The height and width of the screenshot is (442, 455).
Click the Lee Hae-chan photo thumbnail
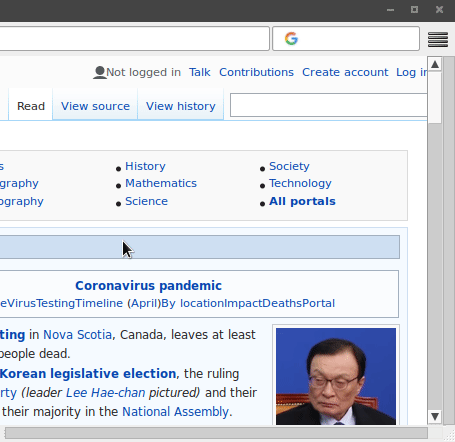point(336,376)
